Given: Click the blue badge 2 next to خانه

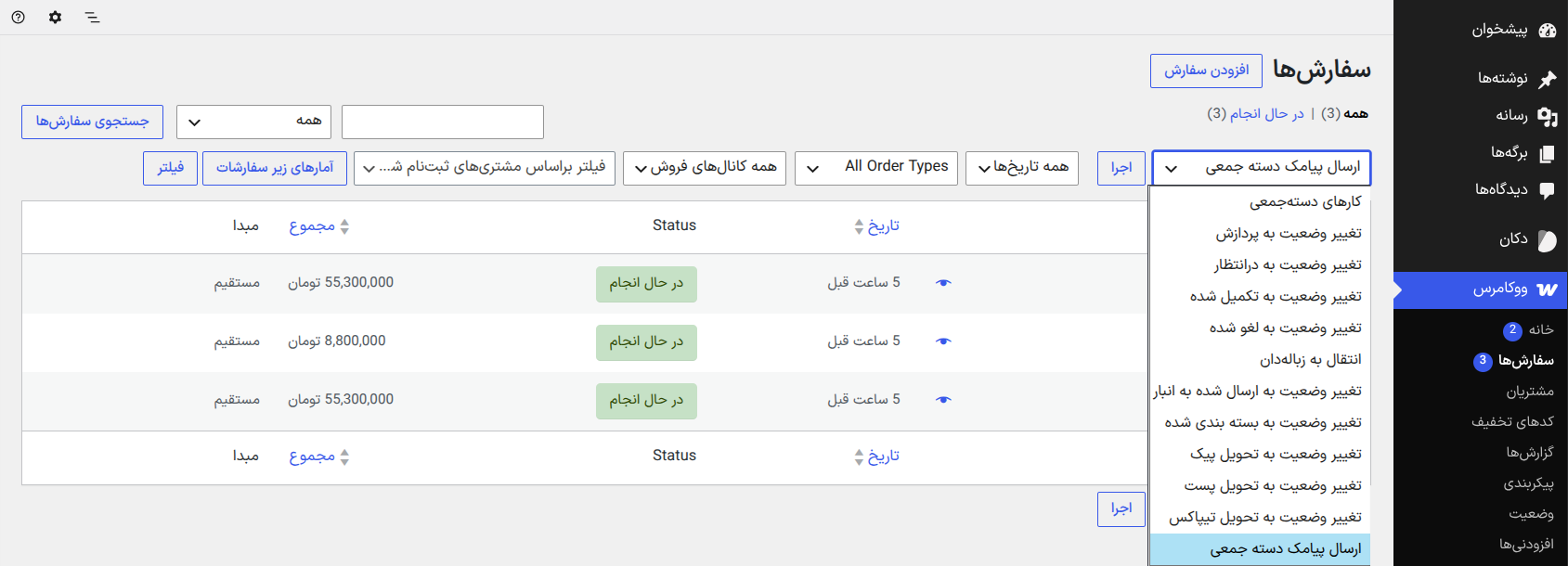Looking at the screenshot, I should point(1512,330).
